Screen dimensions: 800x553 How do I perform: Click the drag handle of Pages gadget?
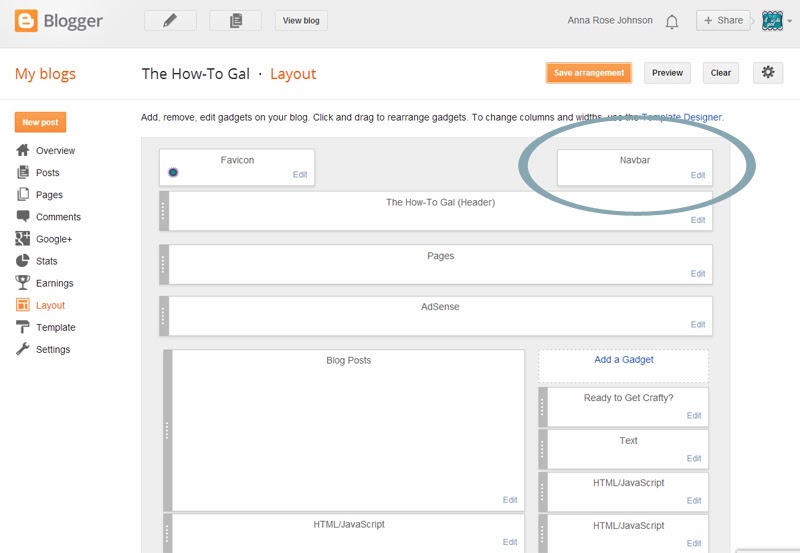[164, 264]
